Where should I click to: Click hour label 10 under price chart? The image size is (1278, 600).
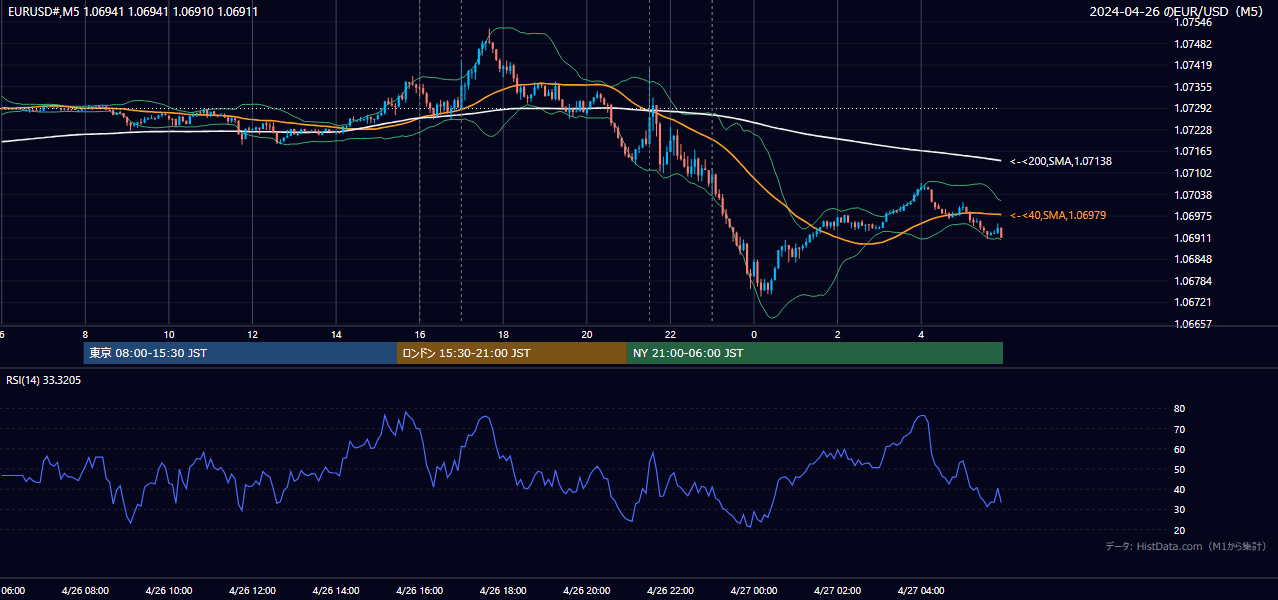[x=169, y=334]
